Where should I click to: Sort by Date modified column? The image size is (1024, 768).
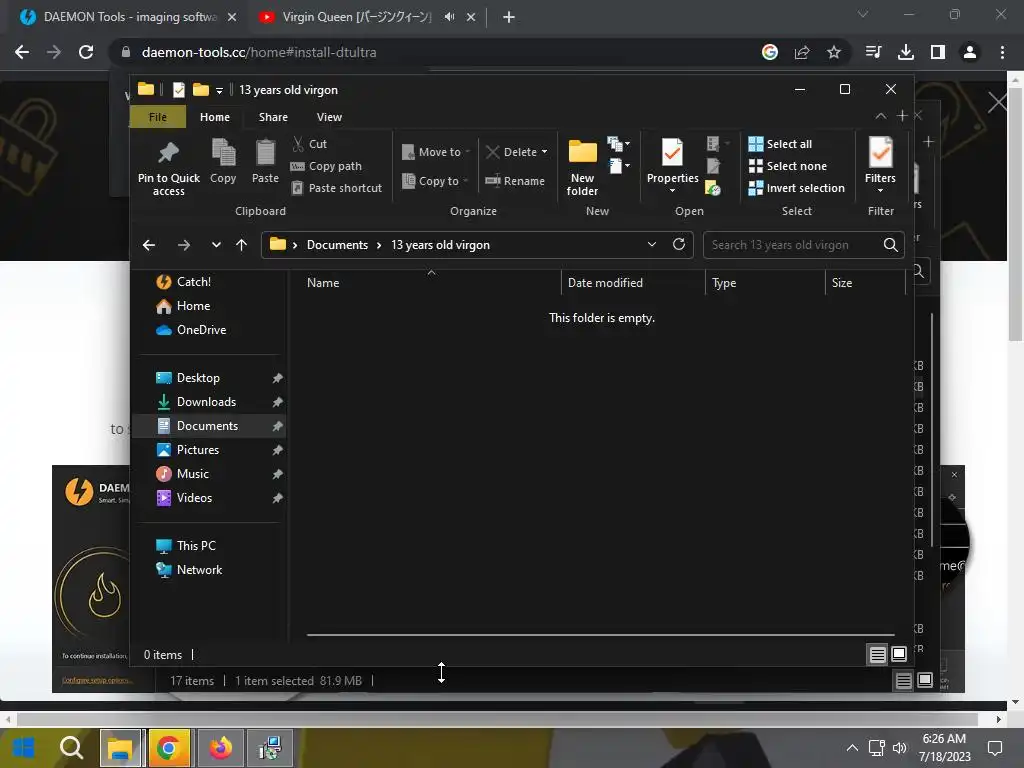(x=633, y=283)
